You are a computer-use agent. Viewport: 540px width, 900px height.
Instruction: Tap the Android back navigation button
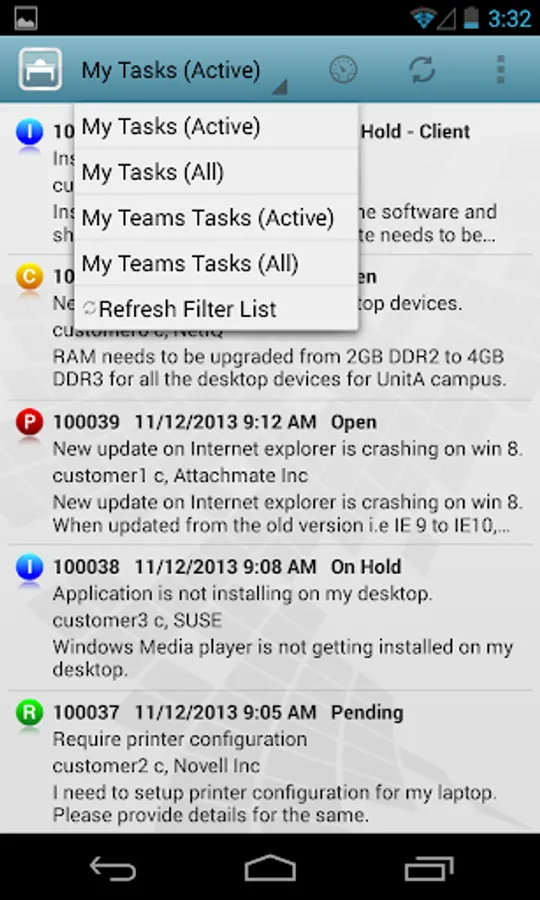tap(112, 868)
